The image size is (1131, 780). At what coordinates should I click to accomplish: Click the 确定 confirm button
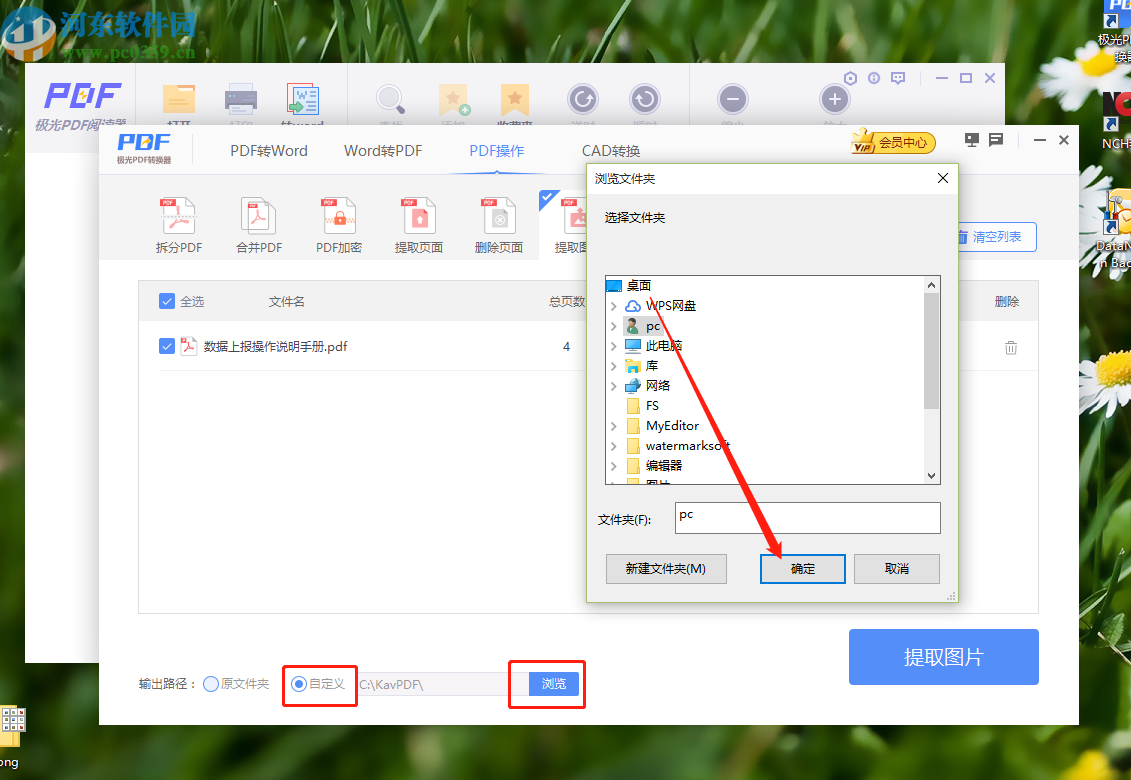click(x=802, y=568)
